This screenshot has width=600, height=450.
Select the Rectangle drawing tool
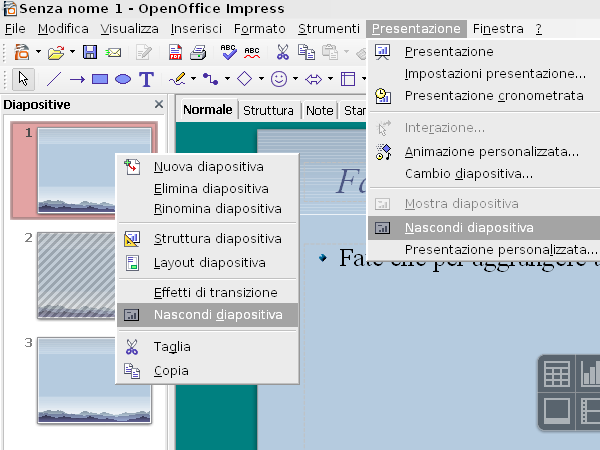[x=100, y=79]
